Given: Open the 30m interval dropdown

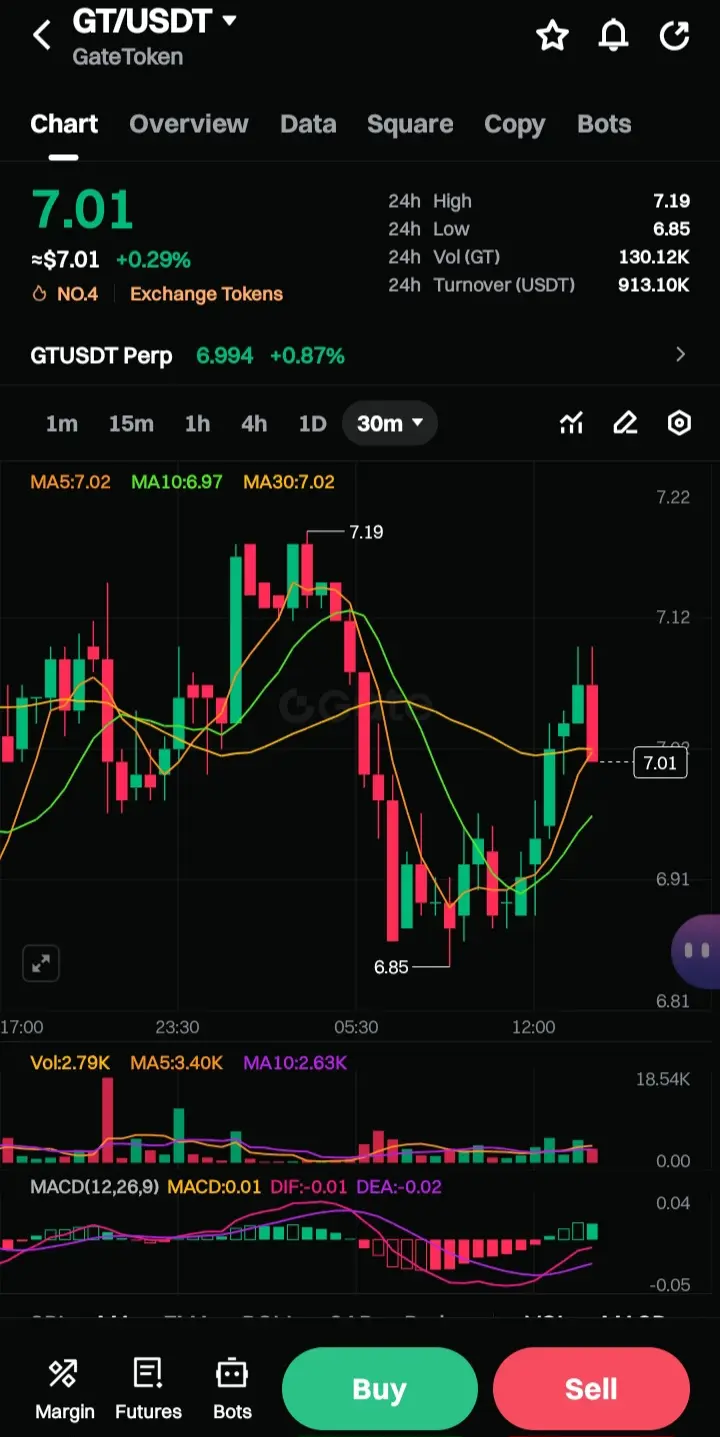Looking at the screenshot, I should coord(390,424).
